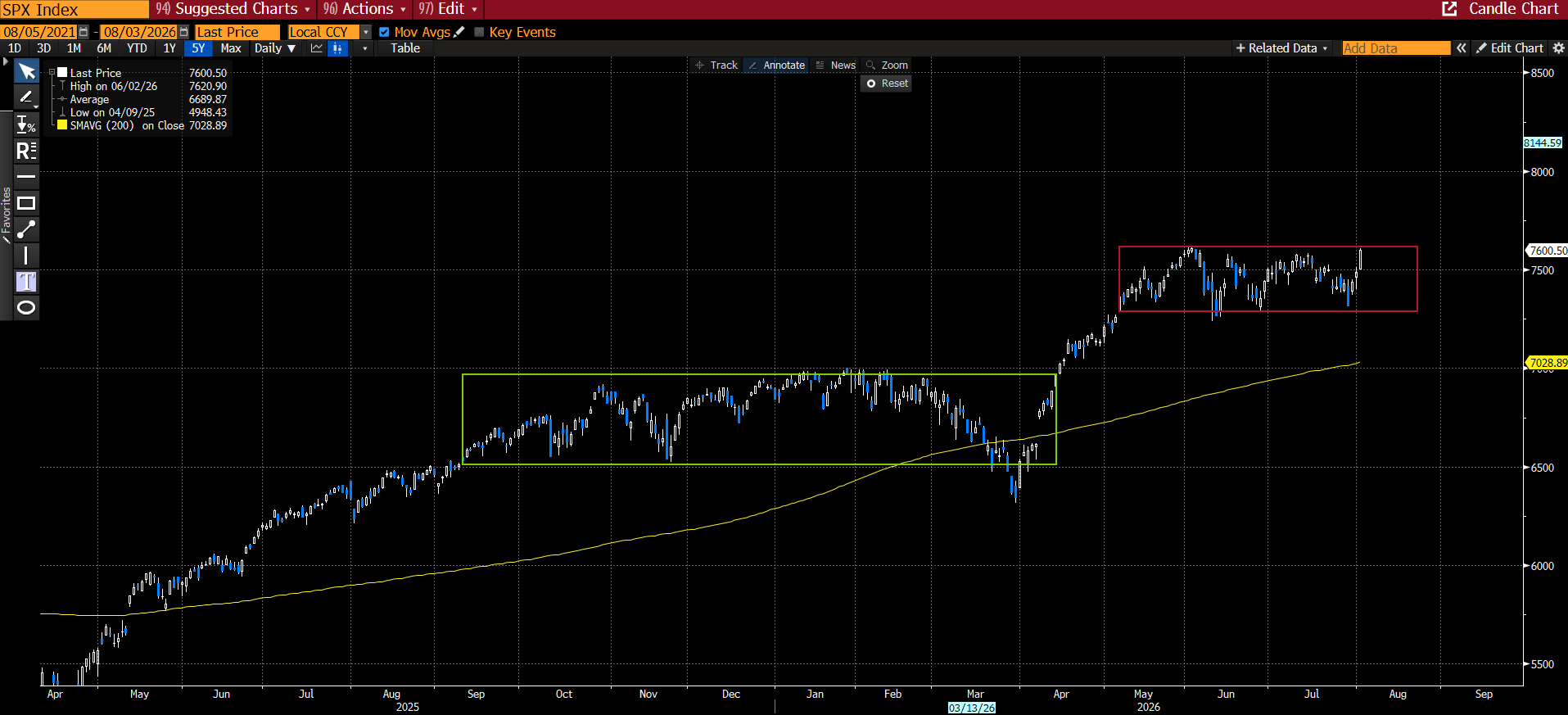The image size is (1568, 715).
Task: Choose the trend line tool
Action: (26, 229)
